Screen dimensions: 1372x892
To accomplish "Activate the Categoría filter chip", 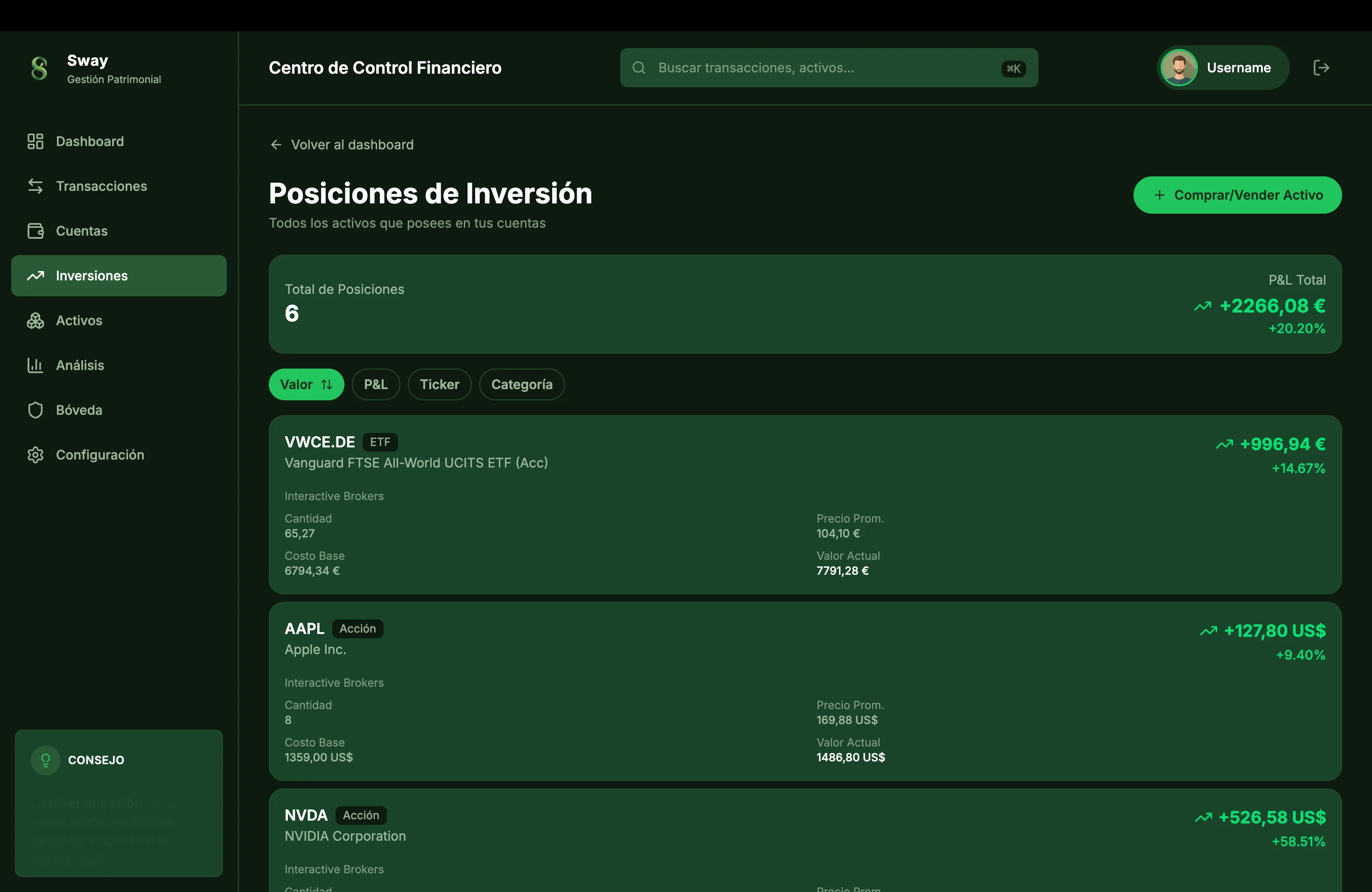I will [x=521, y=384].
